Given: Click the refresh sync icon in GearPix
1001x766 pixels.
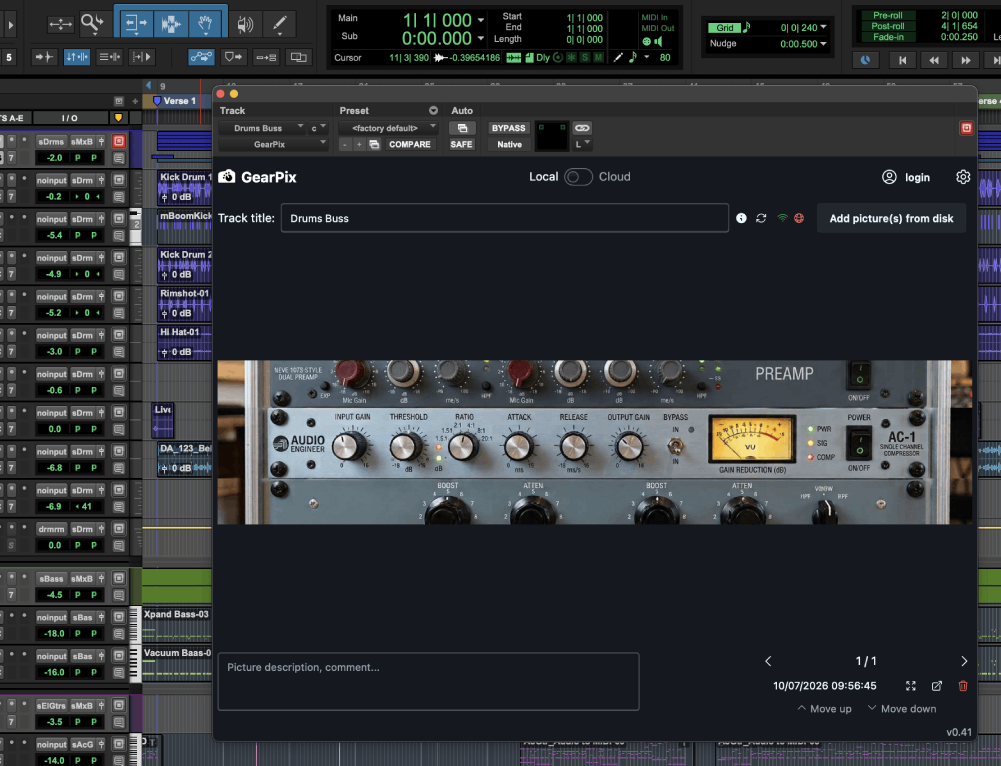Looking at the screenshot, I should (x=761, y=218).
